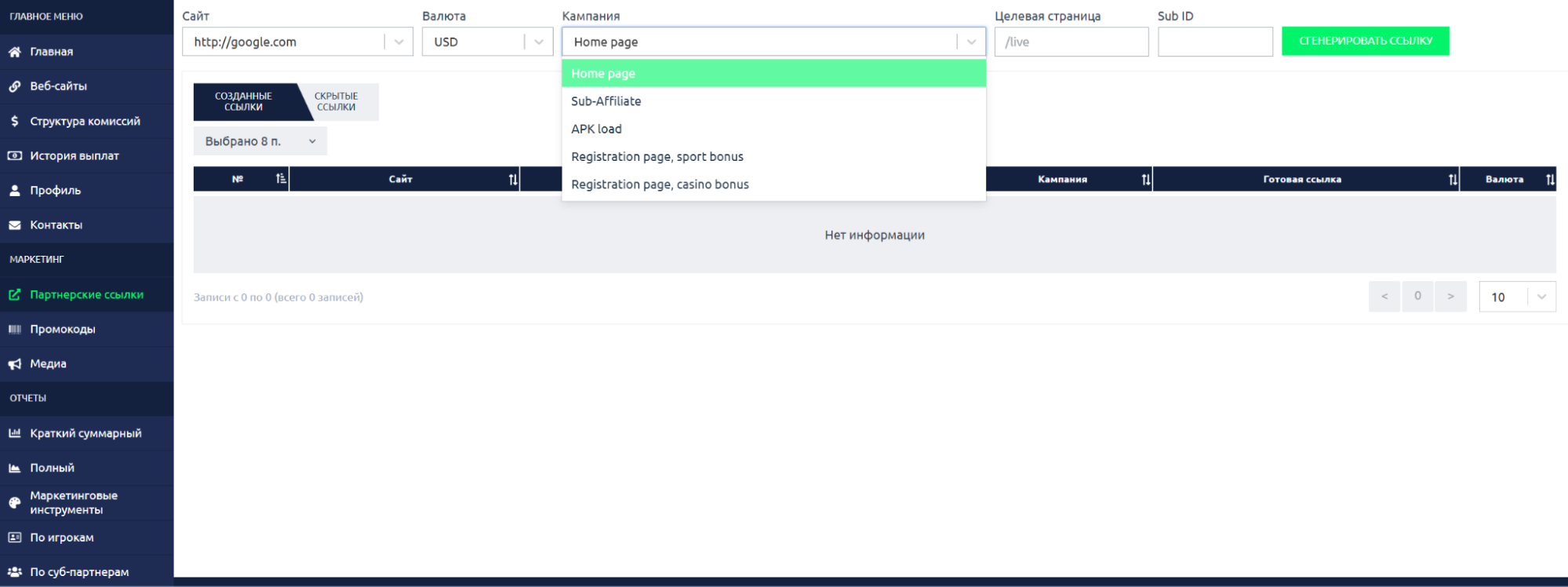Viewport: 1568px width, 587px height.
Task: Click the envelope icon next to Контакты
Action: click(15, 225)
